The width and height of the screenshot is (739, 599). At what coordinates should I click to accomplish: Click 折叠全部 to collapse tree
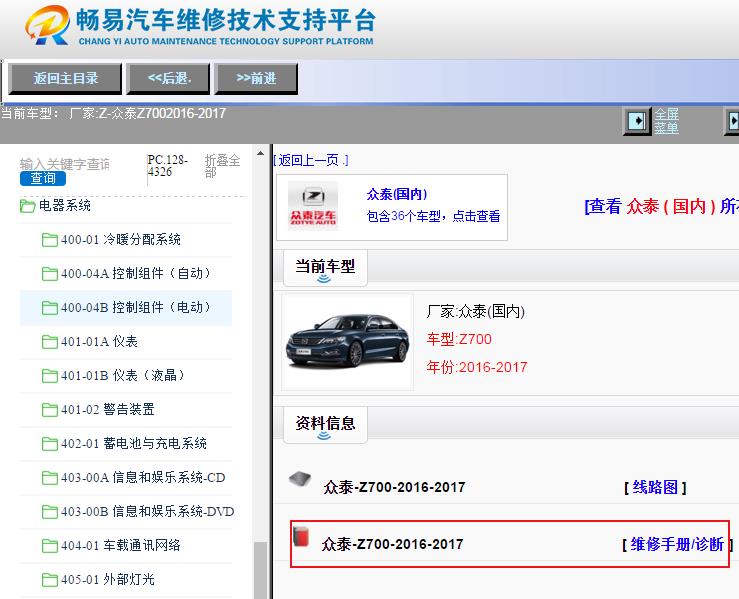pos(222,166)
